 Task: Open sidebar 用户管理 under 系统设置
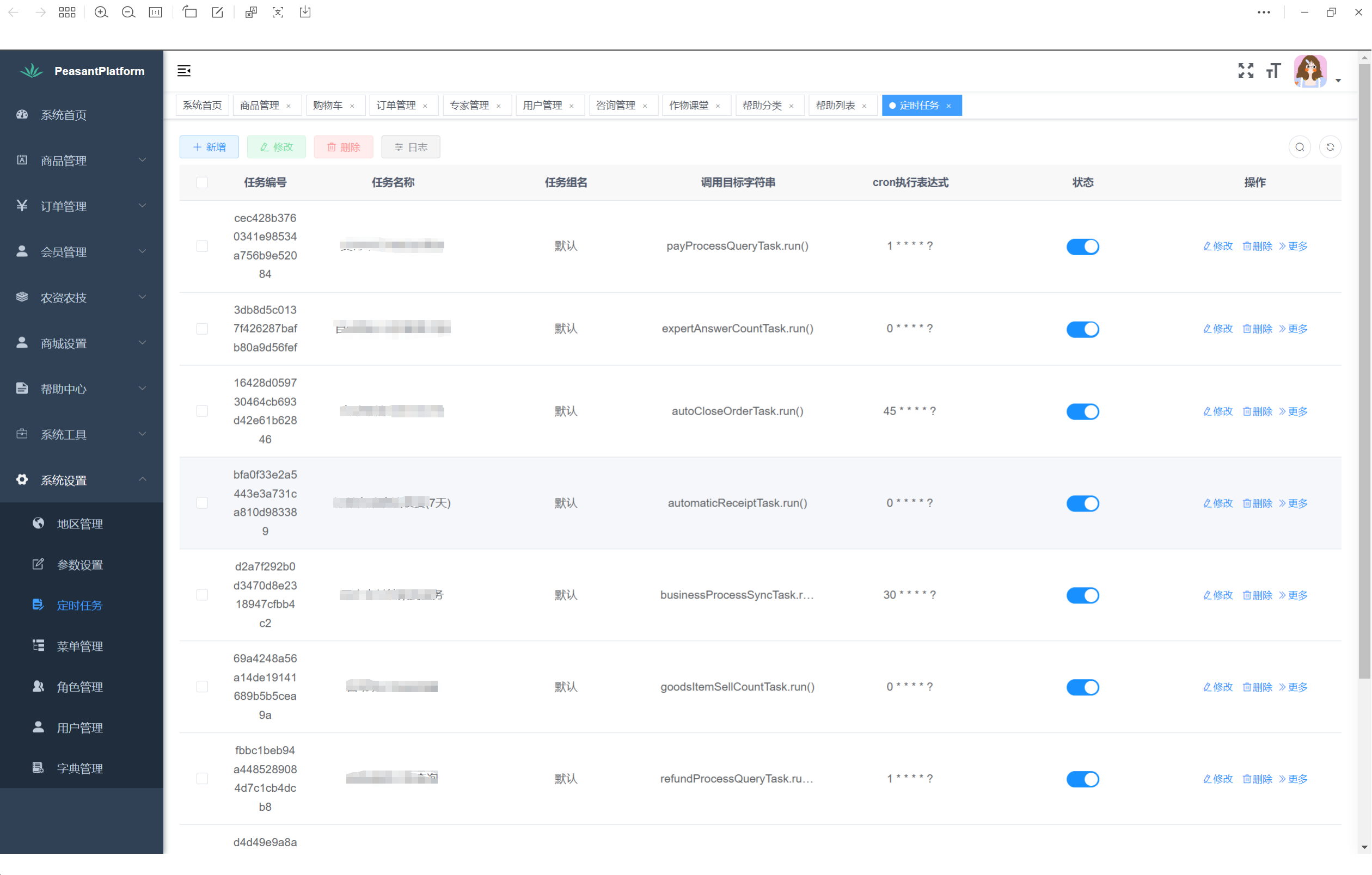82,727
